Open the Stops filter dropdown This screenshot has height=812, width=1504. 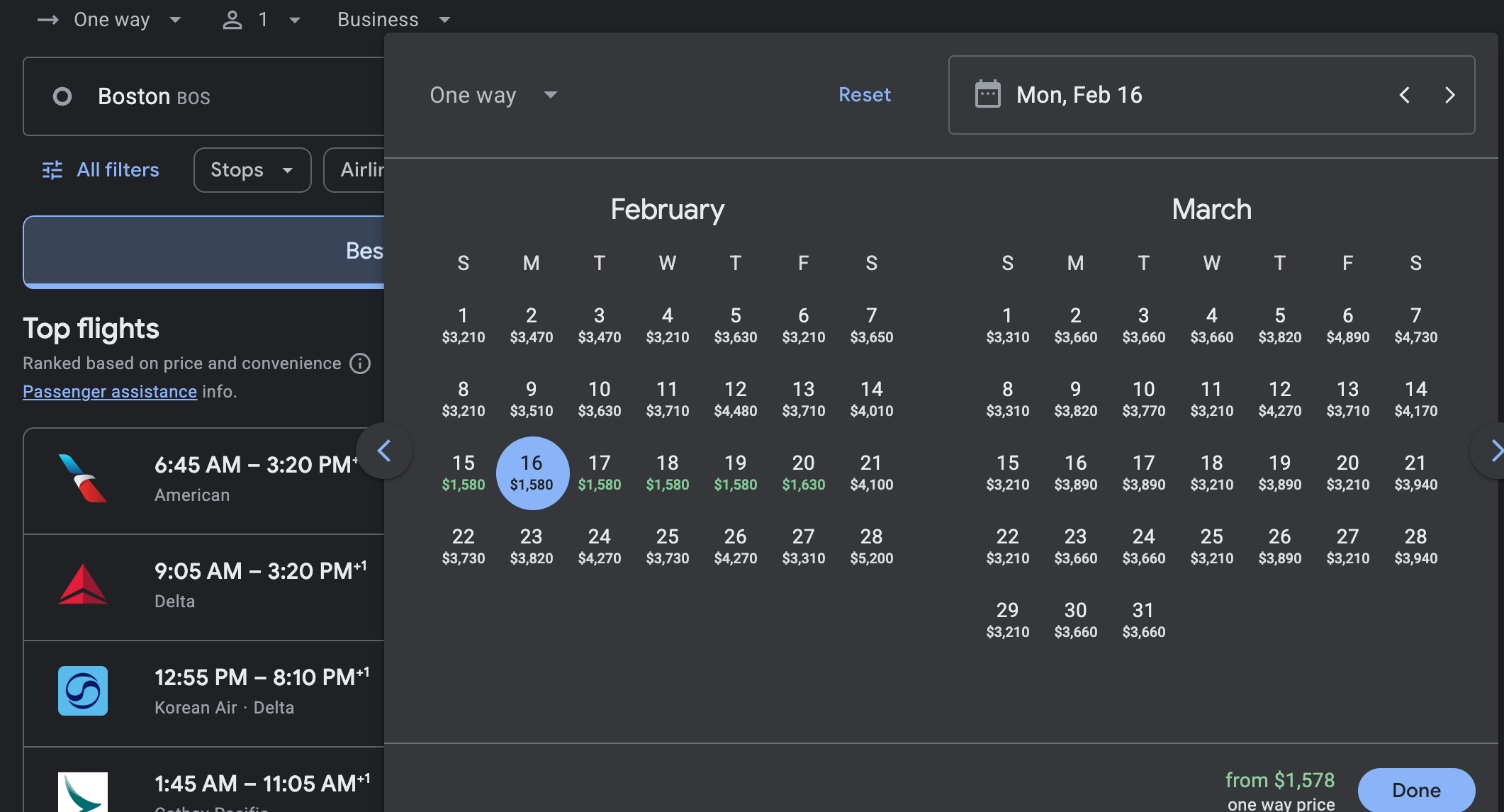[x=252, y=170]
